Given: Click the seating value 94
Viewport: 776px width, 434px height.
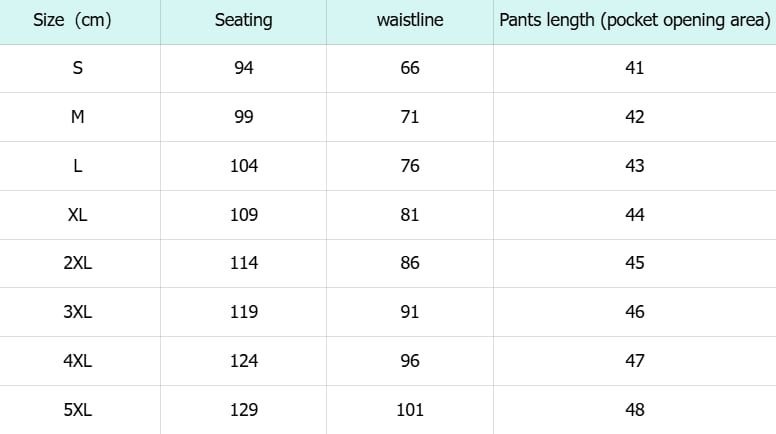Looking at the screenshot, I should (243, 68).
